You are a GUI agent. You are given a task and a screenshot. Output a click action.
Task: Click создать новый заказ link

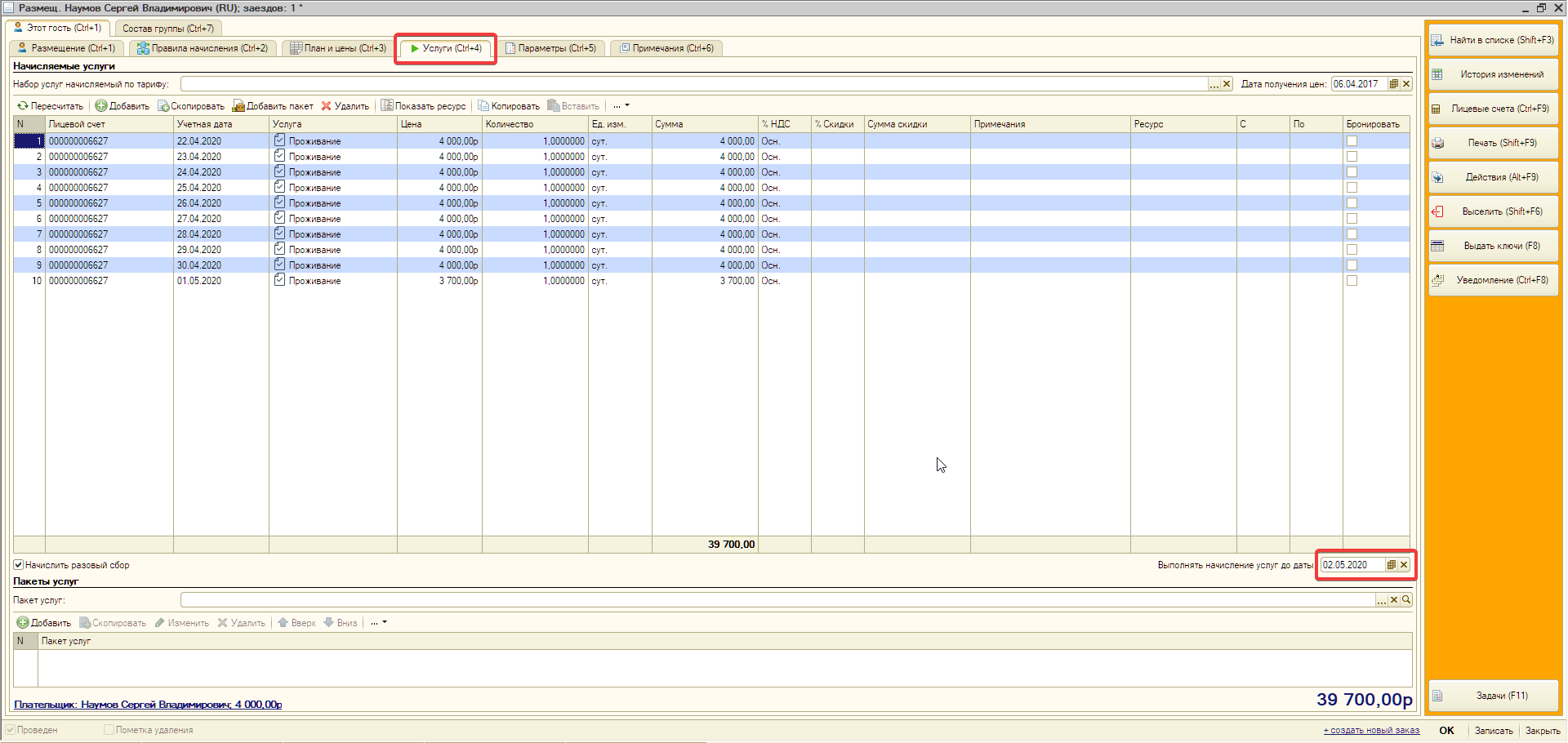tap(1371, 731)
